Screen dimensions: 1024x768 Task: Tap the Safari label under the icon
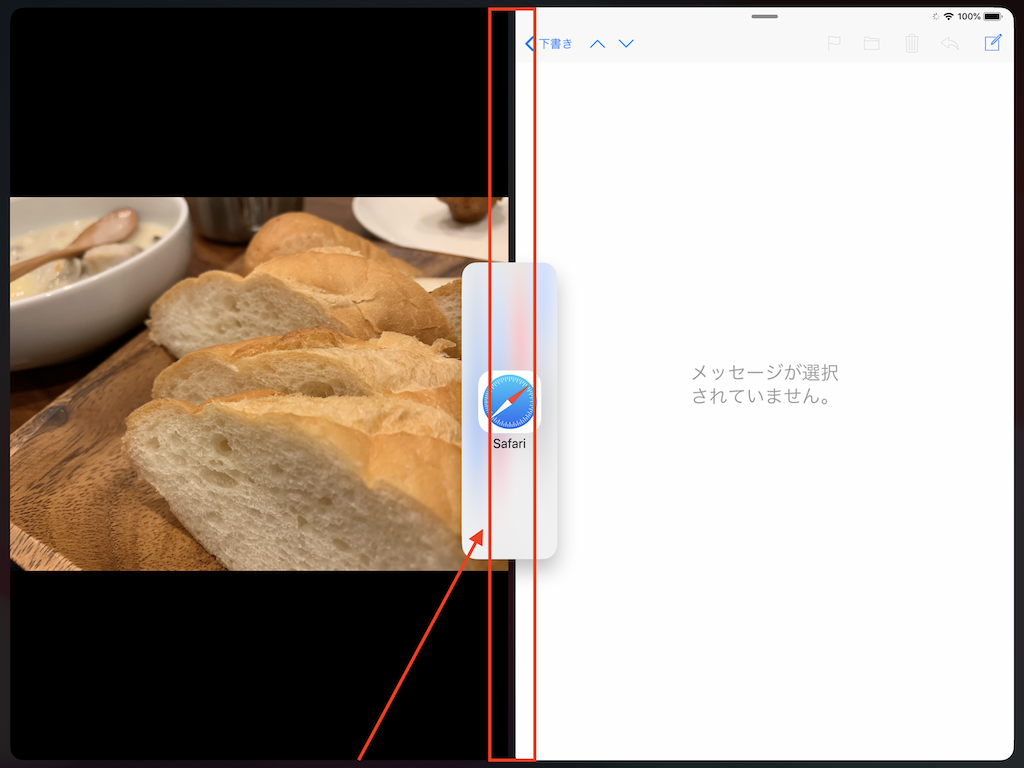pos(509,443)
